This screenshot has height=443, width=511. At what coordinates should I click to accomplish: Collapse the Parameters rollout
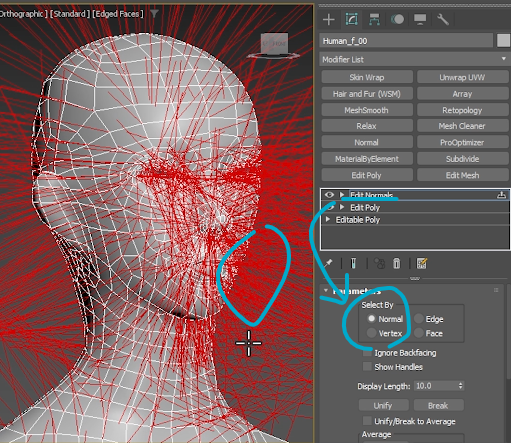pos(326,290)
